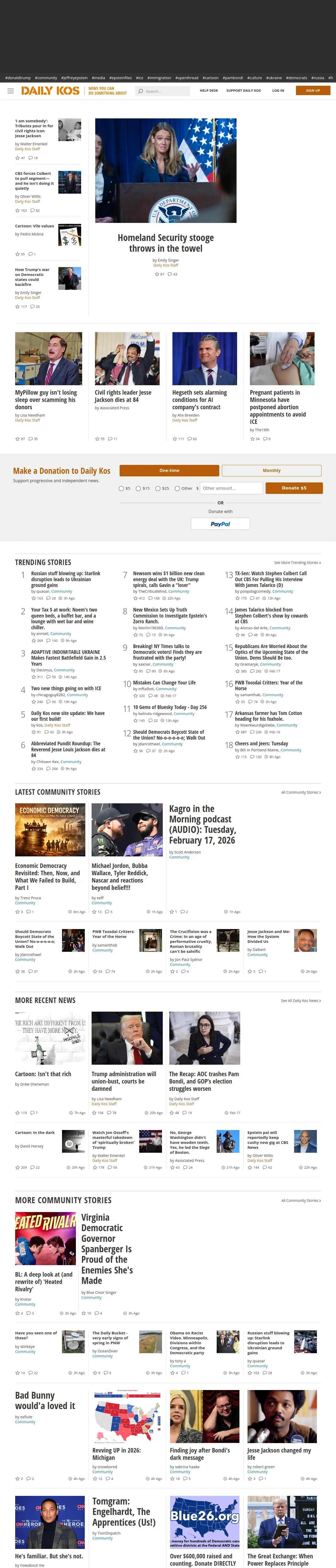
Task: Open Hegseth sets alarming conditions article
Action: point(199,400)
